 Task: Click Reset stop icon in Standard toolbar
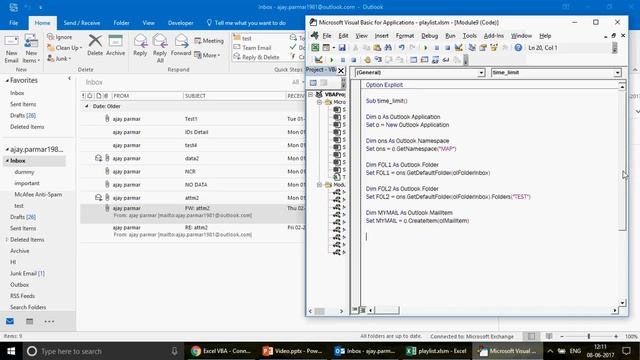447,48
